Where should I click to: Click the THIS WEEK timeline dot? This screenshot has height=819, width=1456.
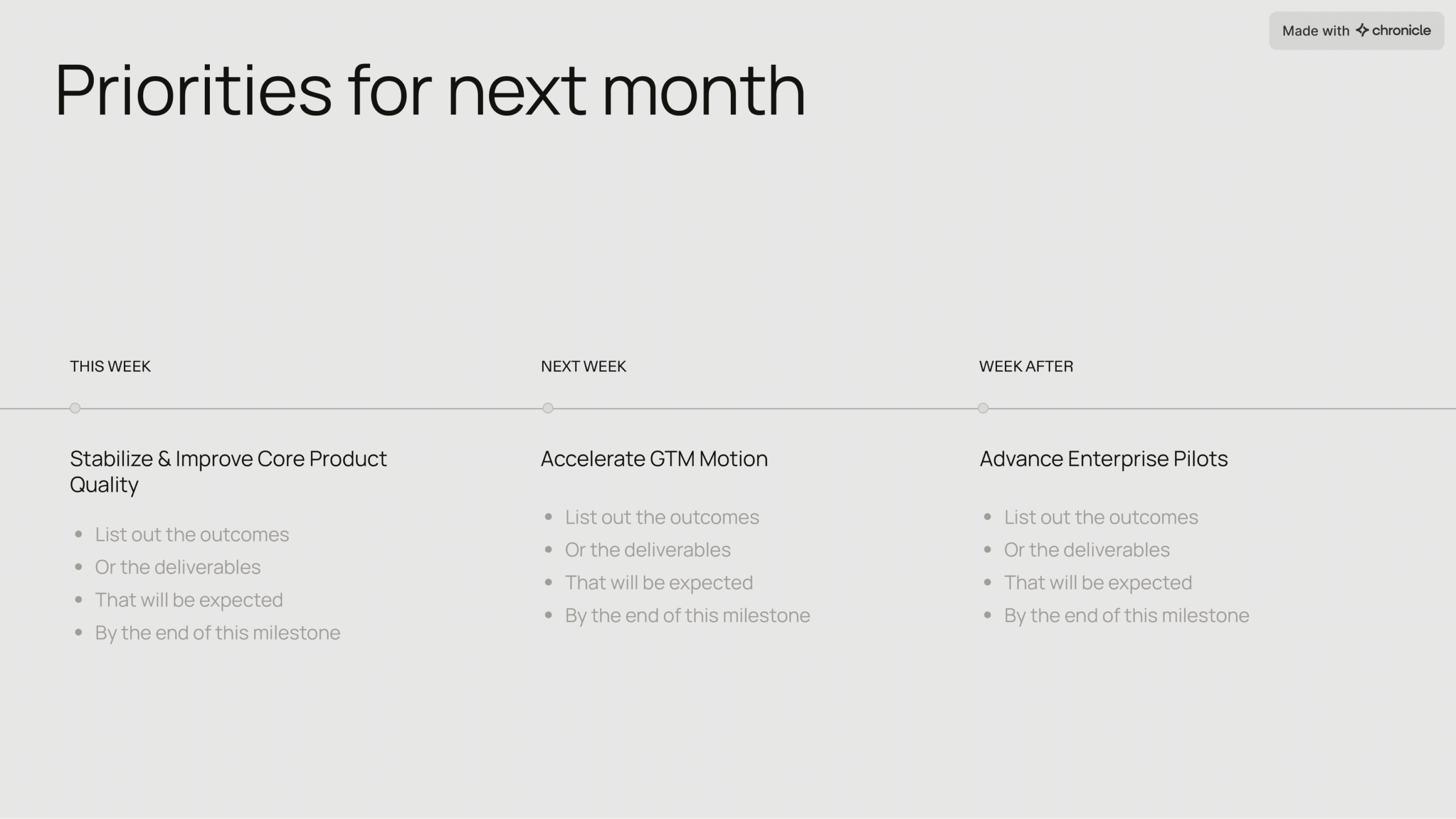[75, 408]
